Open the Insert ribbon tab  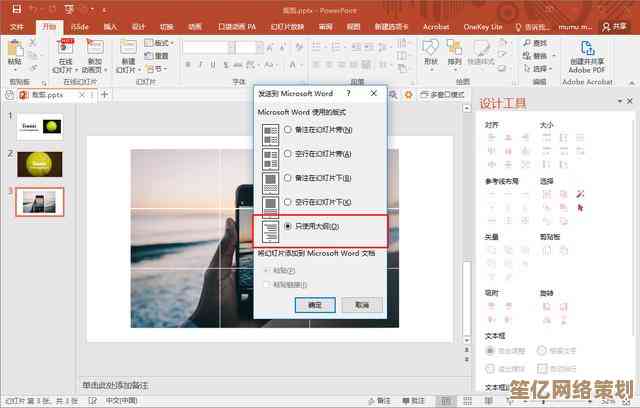[x=110, y=26]
